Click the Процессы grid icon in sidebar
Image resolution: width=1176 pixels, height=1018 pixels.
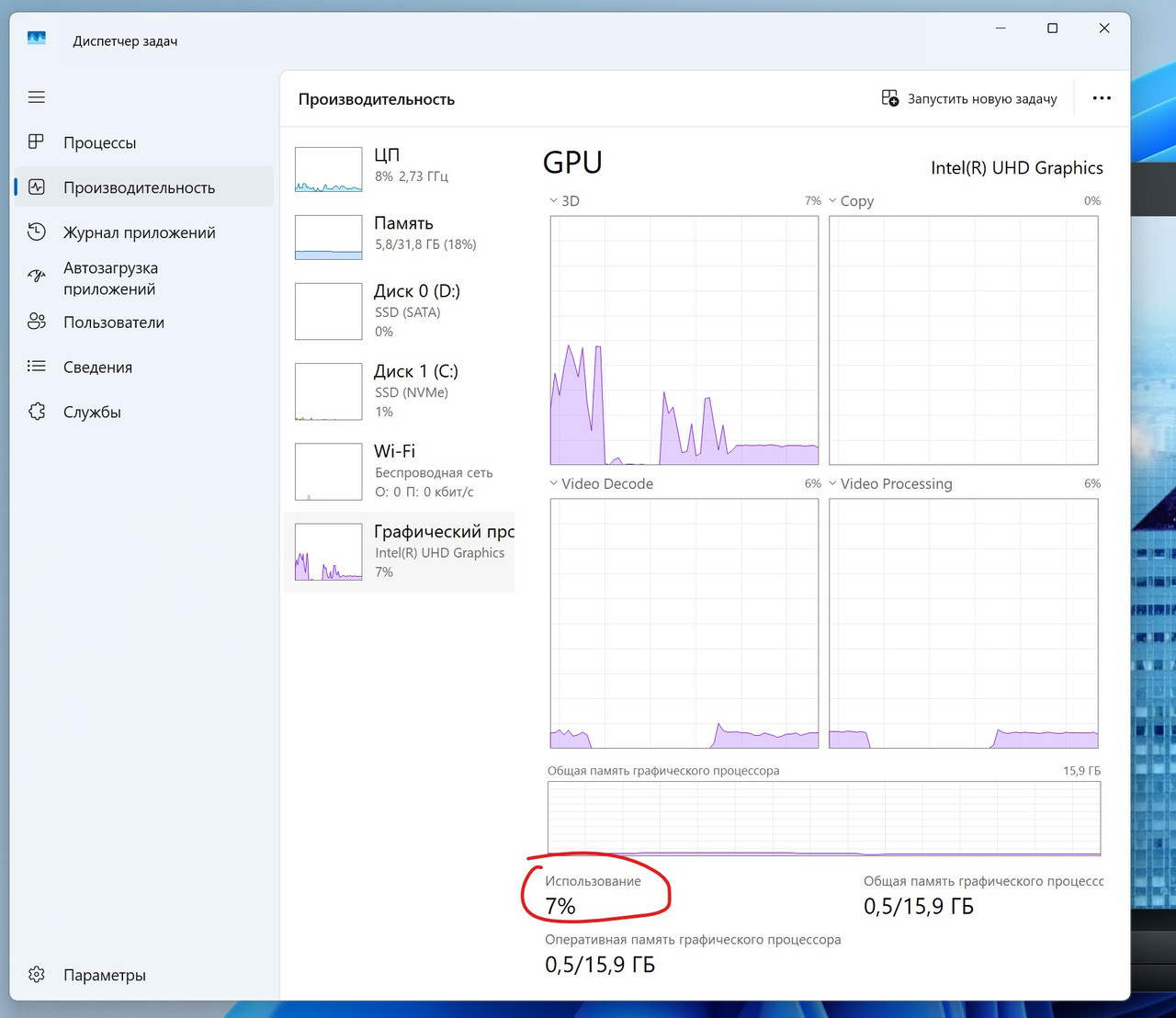pos(37,141)
